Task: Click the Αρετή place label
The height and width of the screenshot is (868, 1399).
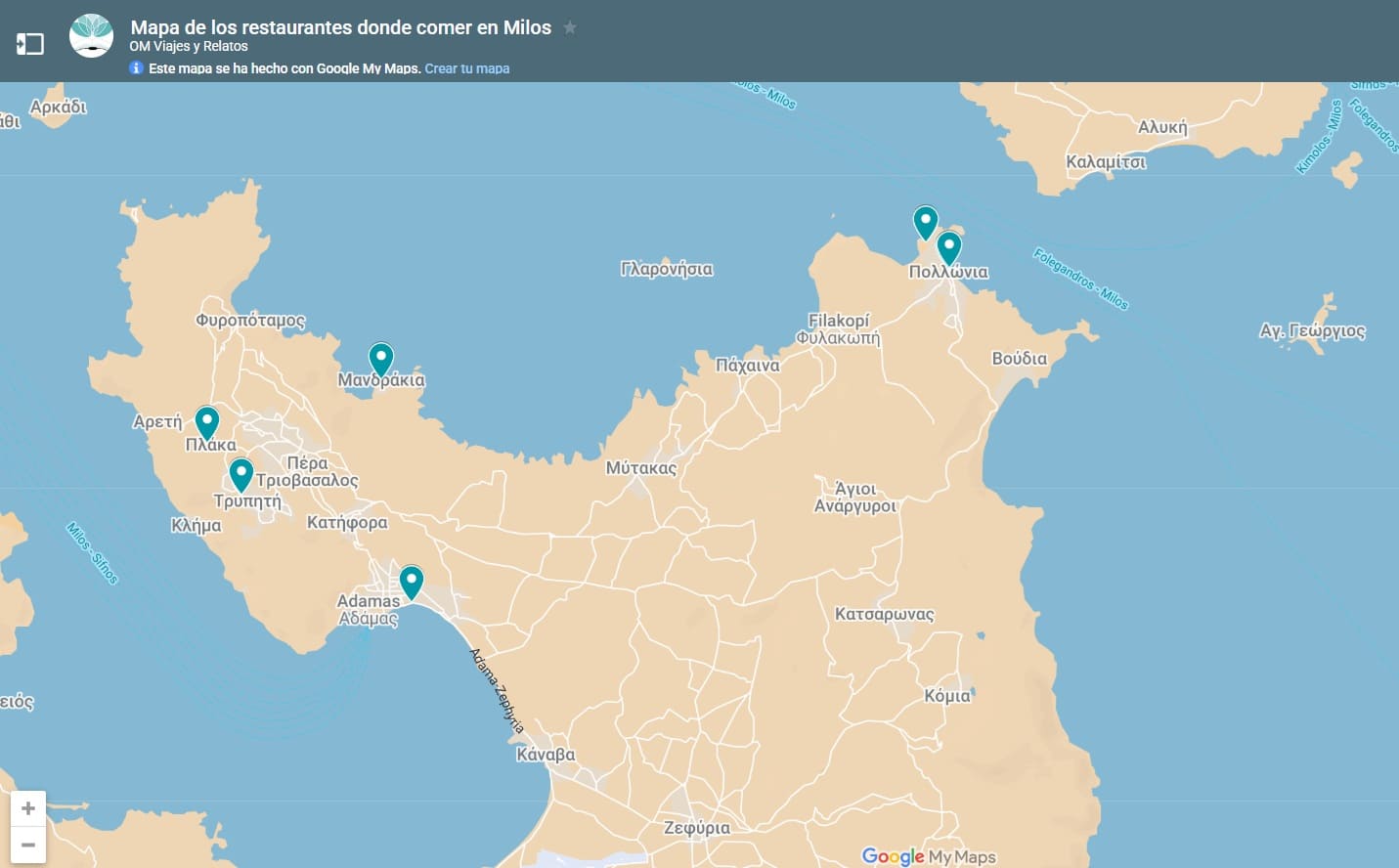Action: click(x=157, y=422)
